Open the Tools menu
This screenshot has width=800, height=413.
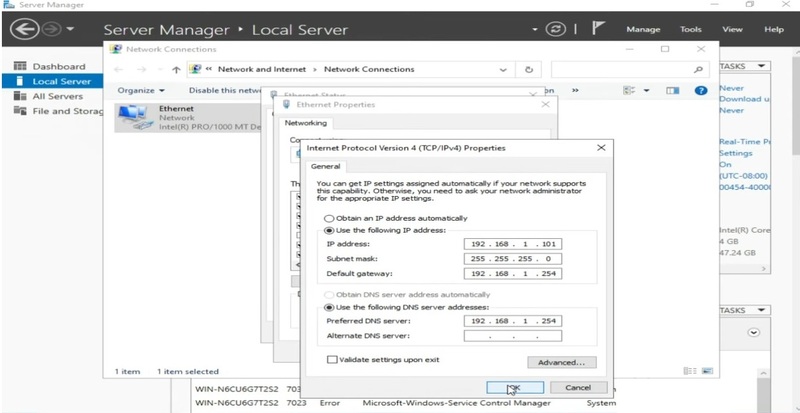(690, 30)
